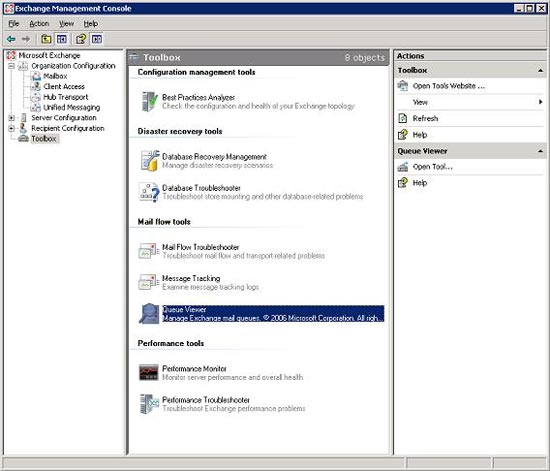Open the View submenu arrow in Actions

pos(541,102)
